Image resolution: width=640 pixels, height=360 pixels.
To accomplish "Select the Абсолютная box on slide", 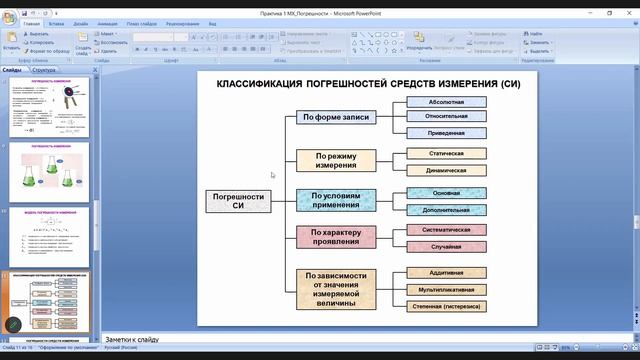I will (x=447, y=102).
